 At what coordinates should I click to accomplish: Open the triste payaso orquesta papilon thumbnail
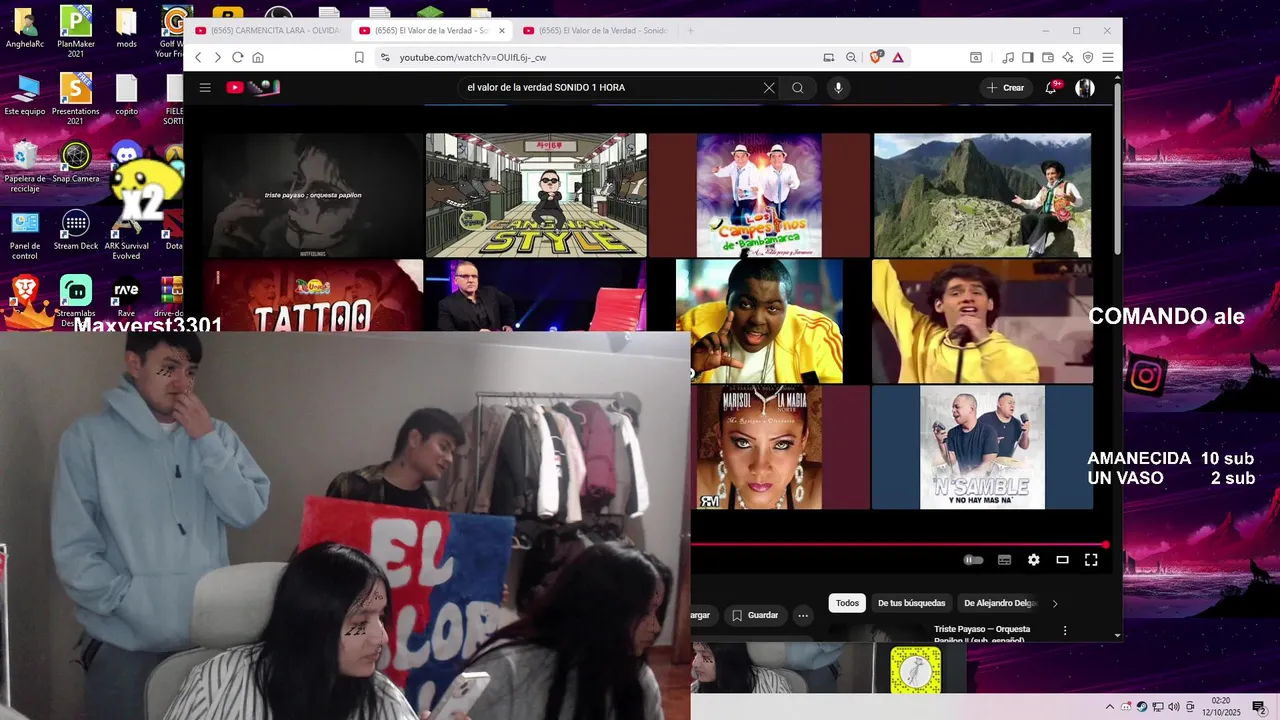tap(313, 195)
